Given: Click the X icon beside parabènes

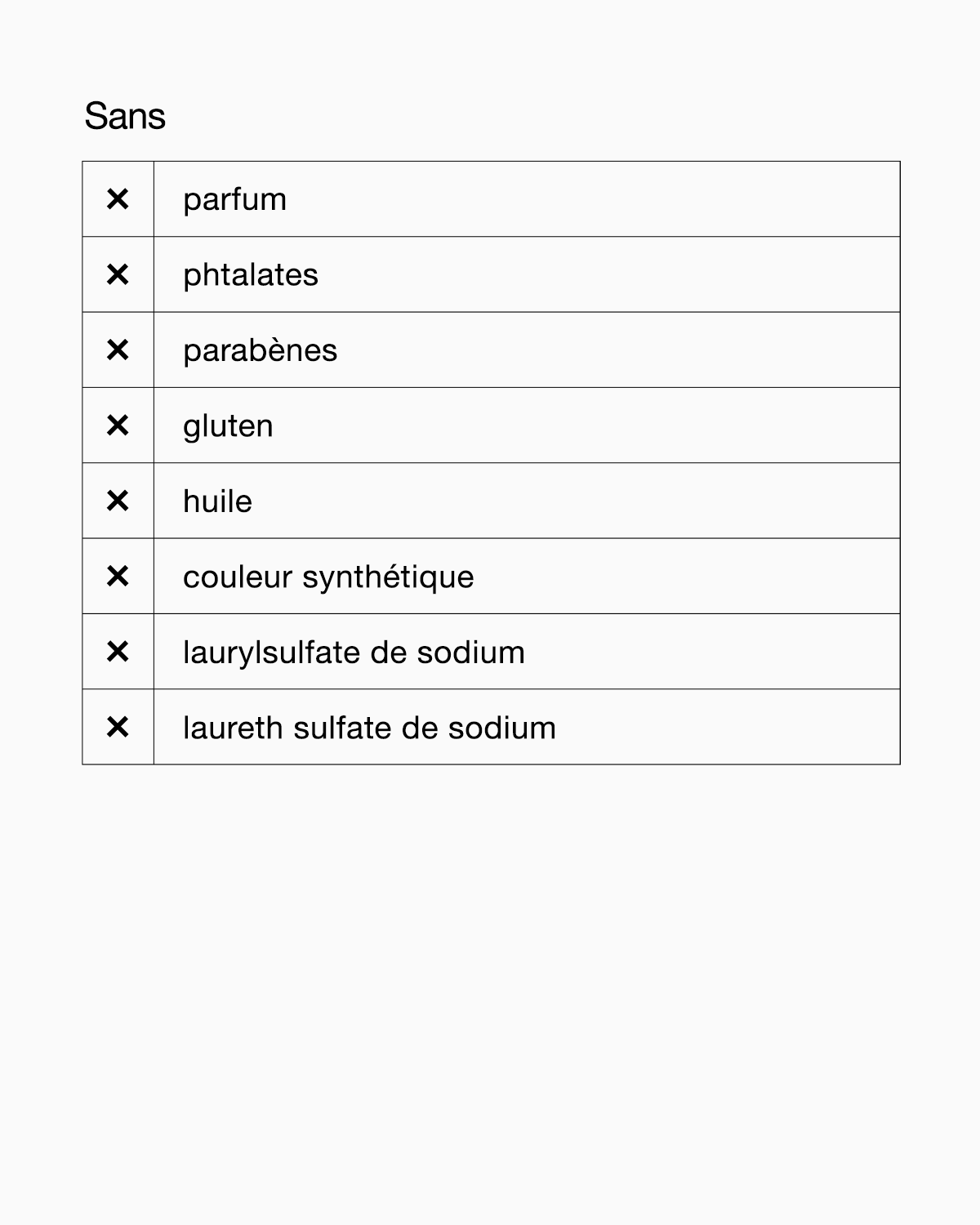Looking at the screenshot, I should click(x=118, y=350).
